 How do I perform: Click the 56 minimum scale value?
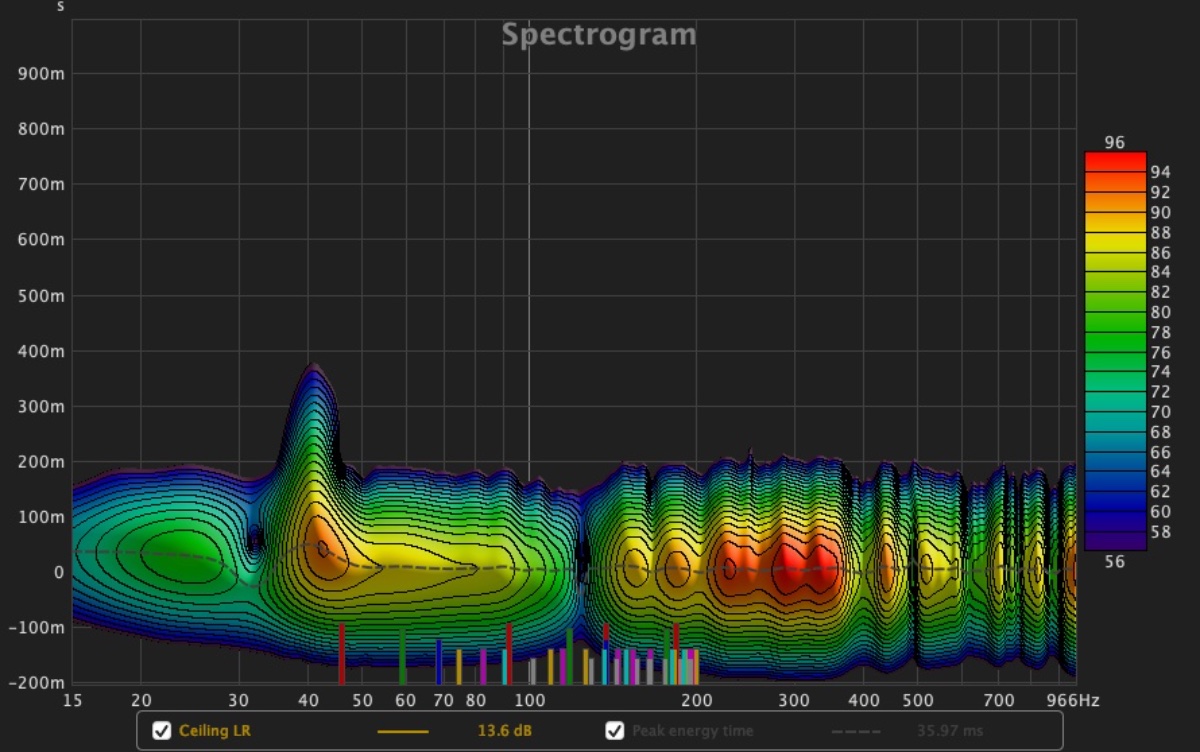click(1114, 562)
